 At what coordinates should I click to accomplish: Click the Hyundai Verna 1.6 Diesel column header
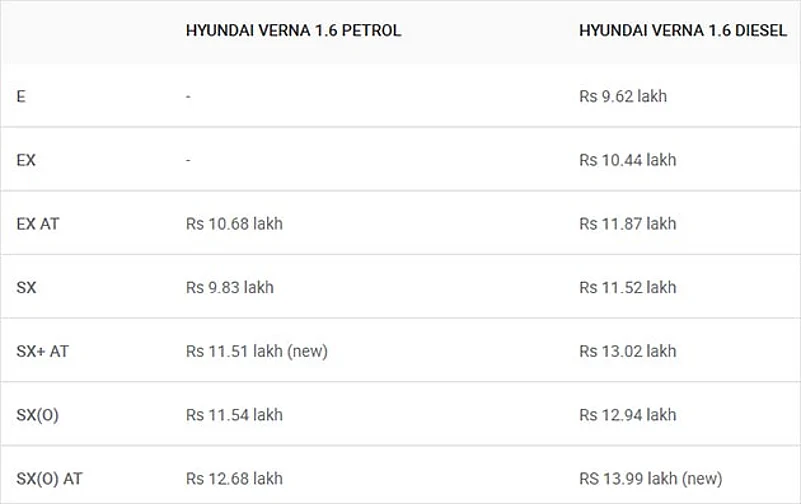tap(682, 30)
